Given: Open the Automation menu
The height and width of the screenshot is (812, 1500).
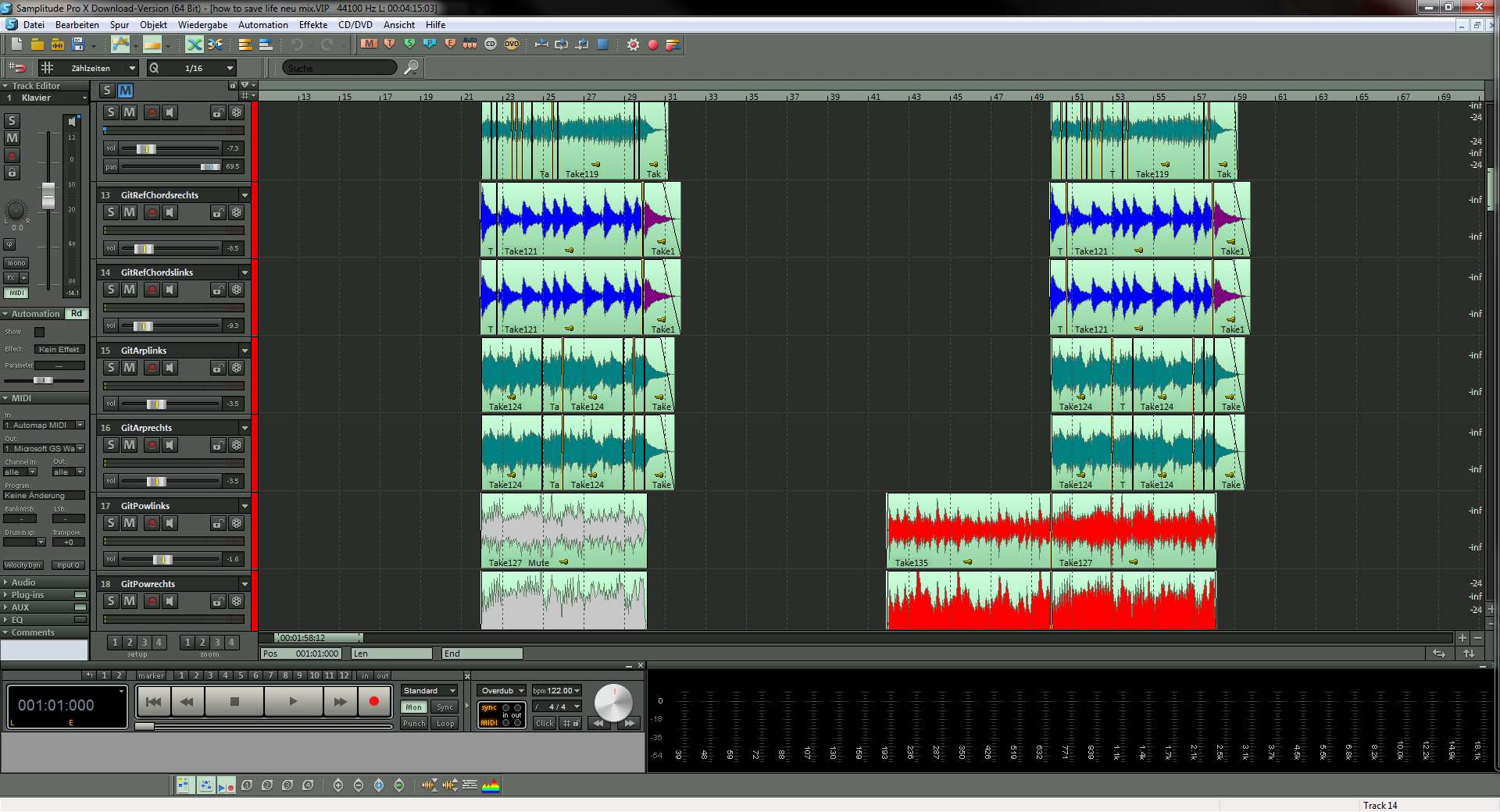Looking at the screenshot, I should [263, 24].
